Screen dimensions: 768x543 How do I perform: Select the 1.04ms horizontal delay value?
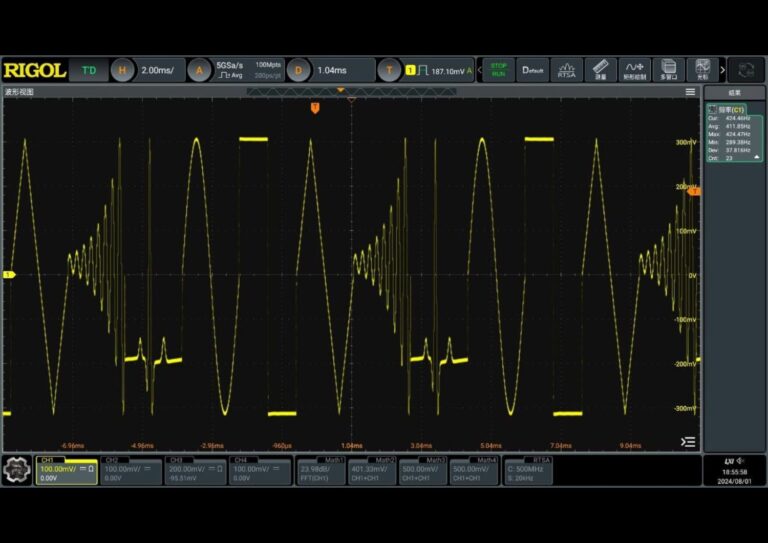pos(332,71)
